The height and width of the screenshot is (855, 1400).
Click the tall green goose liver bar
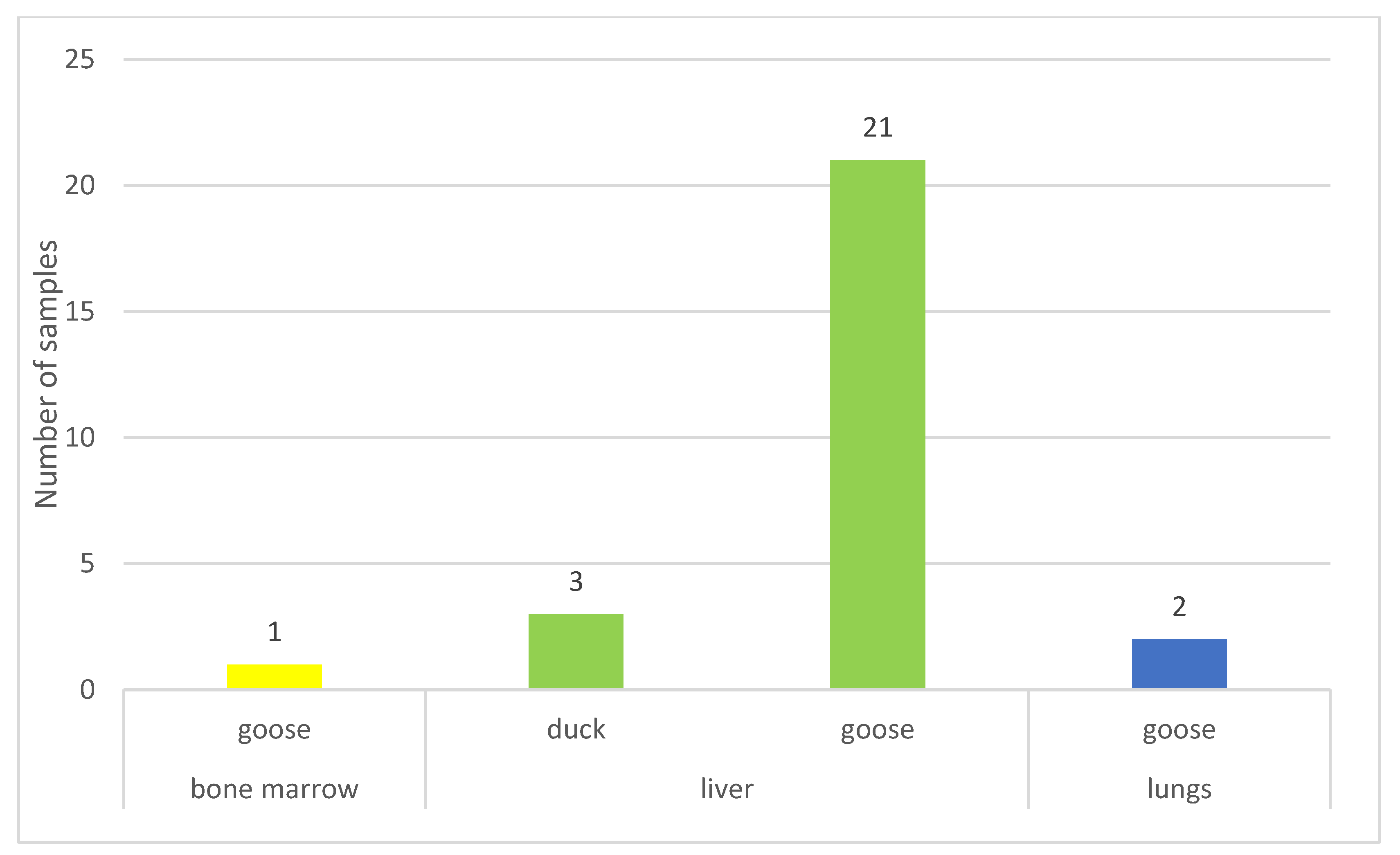pyautogui.click(x=877, y=424)
